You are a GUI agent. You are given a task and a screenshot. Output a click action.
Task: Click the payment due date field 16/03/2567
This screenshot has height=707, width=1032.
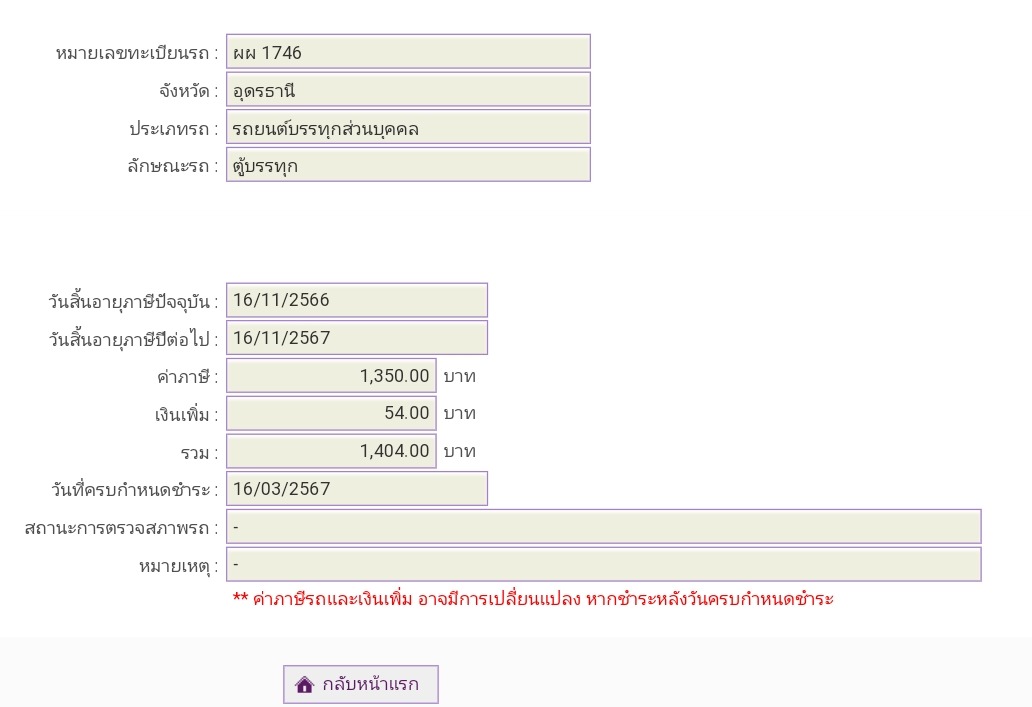click(x=357, y=488)
